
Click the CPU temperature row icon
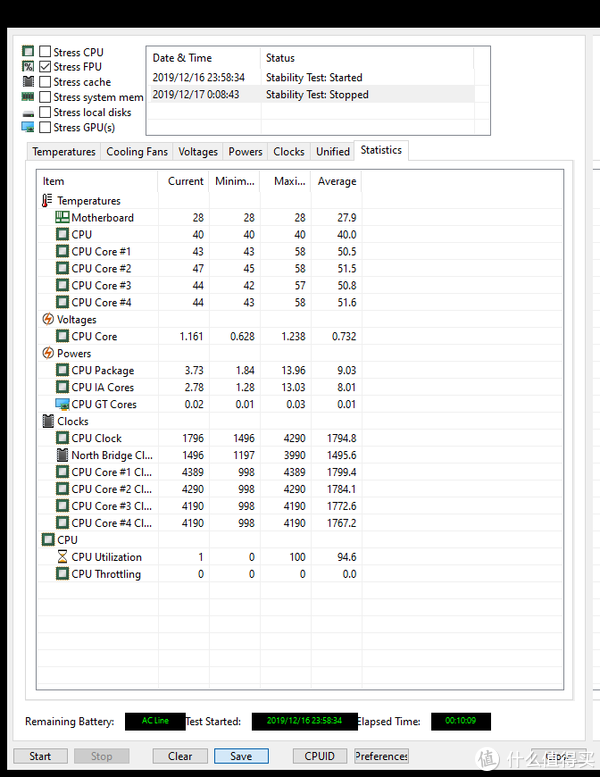[62, 234]
